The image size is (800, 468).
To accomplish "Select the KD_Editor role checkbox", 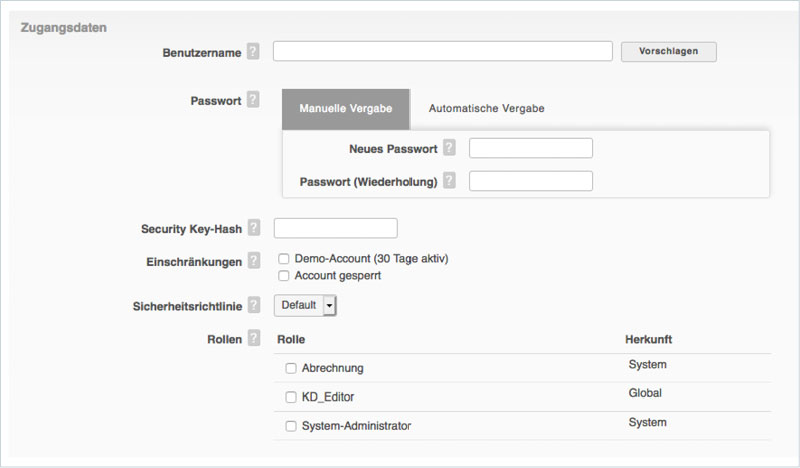I will 291,397.
